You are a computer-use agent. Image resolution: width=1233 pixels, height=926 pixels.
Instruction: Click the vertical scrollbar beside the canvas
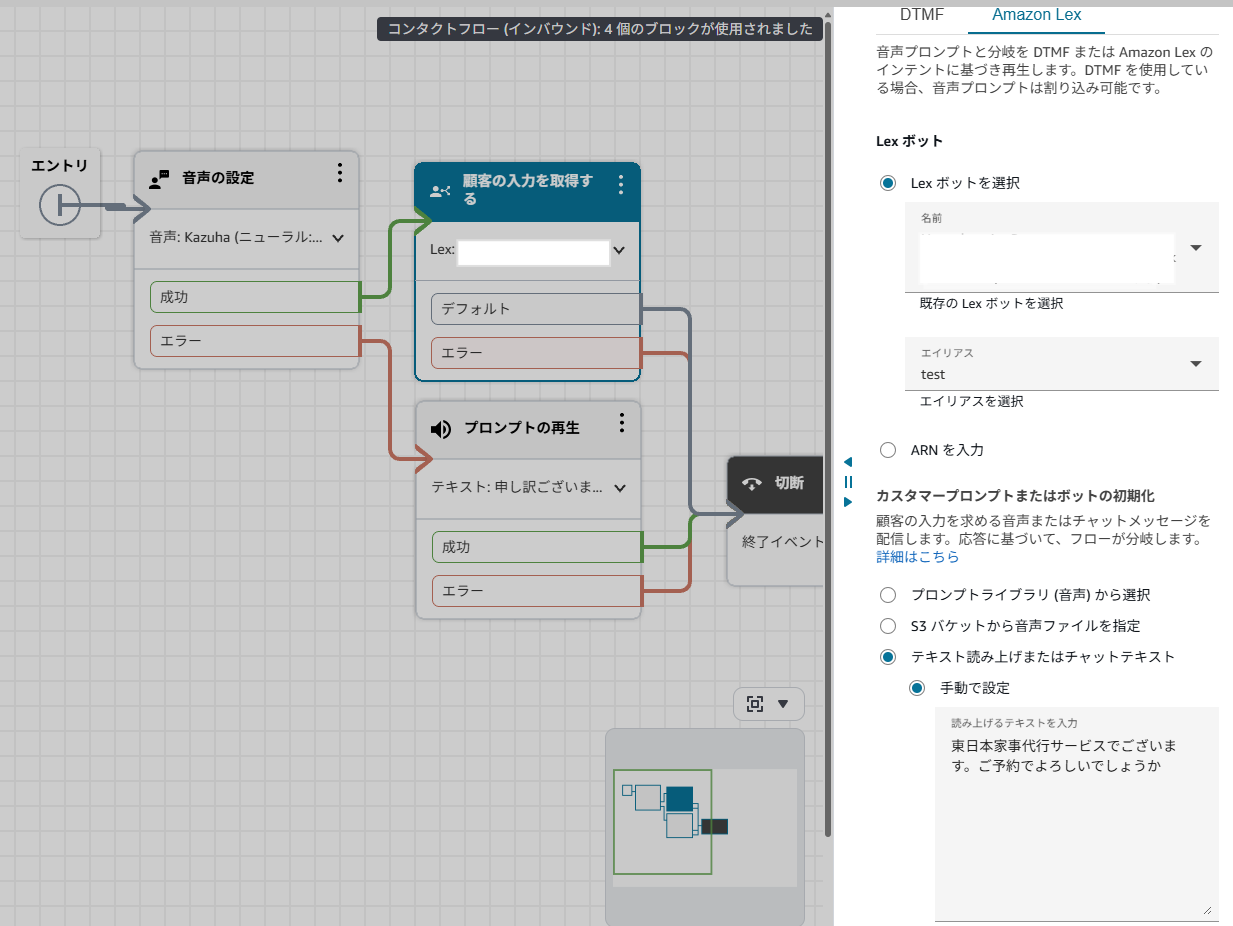click(x=827, y=400)
